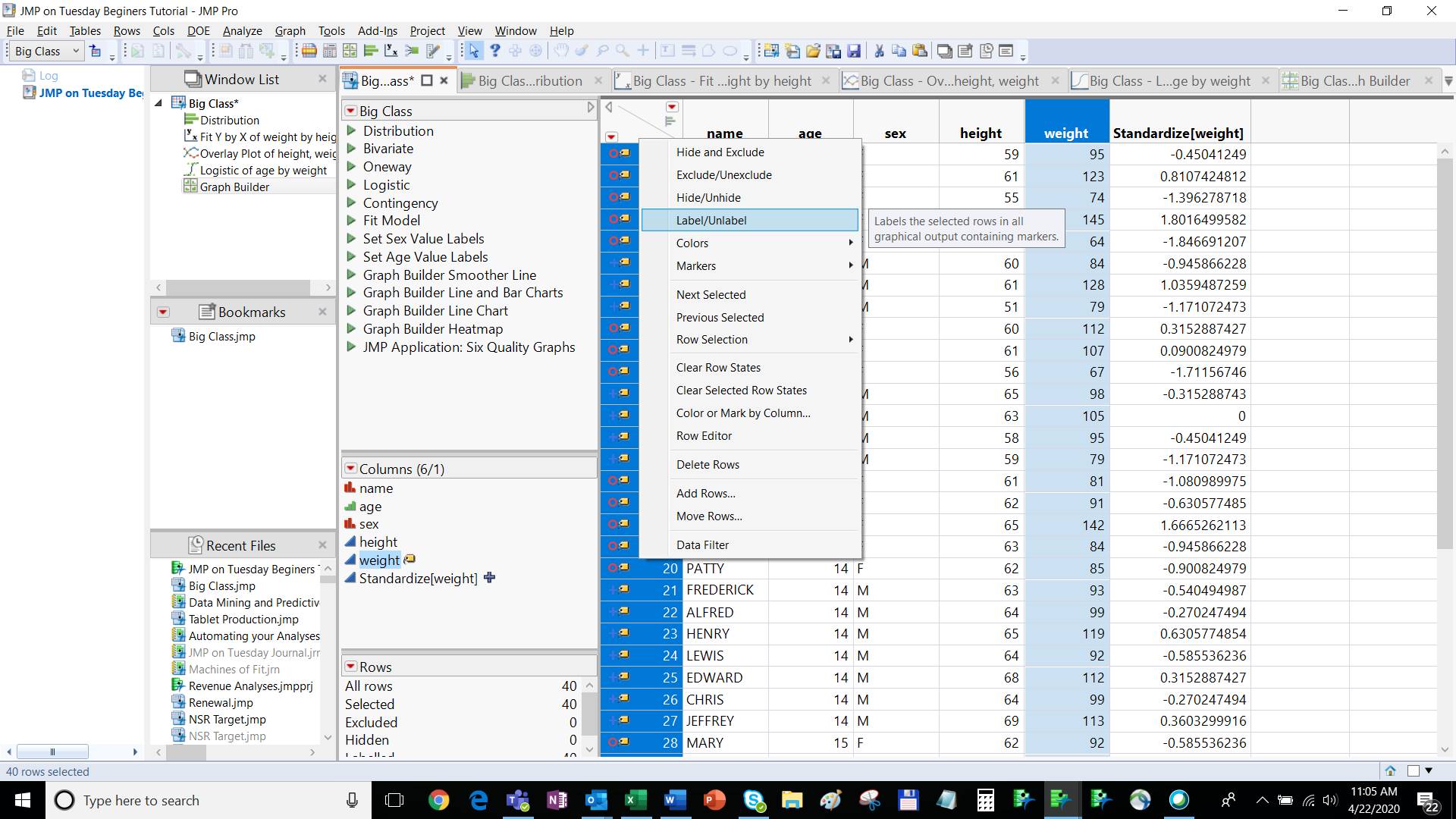
Task: Toggle Label/Unlabel on selected rows
Action: [x=711, y=220]
